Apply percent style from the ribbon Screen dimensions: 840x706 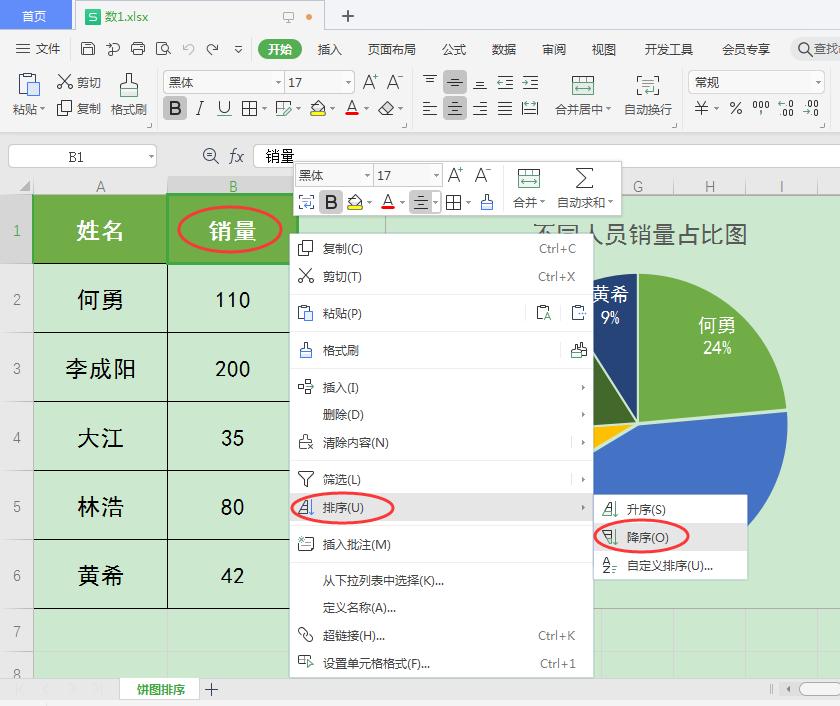click(735, 108)
